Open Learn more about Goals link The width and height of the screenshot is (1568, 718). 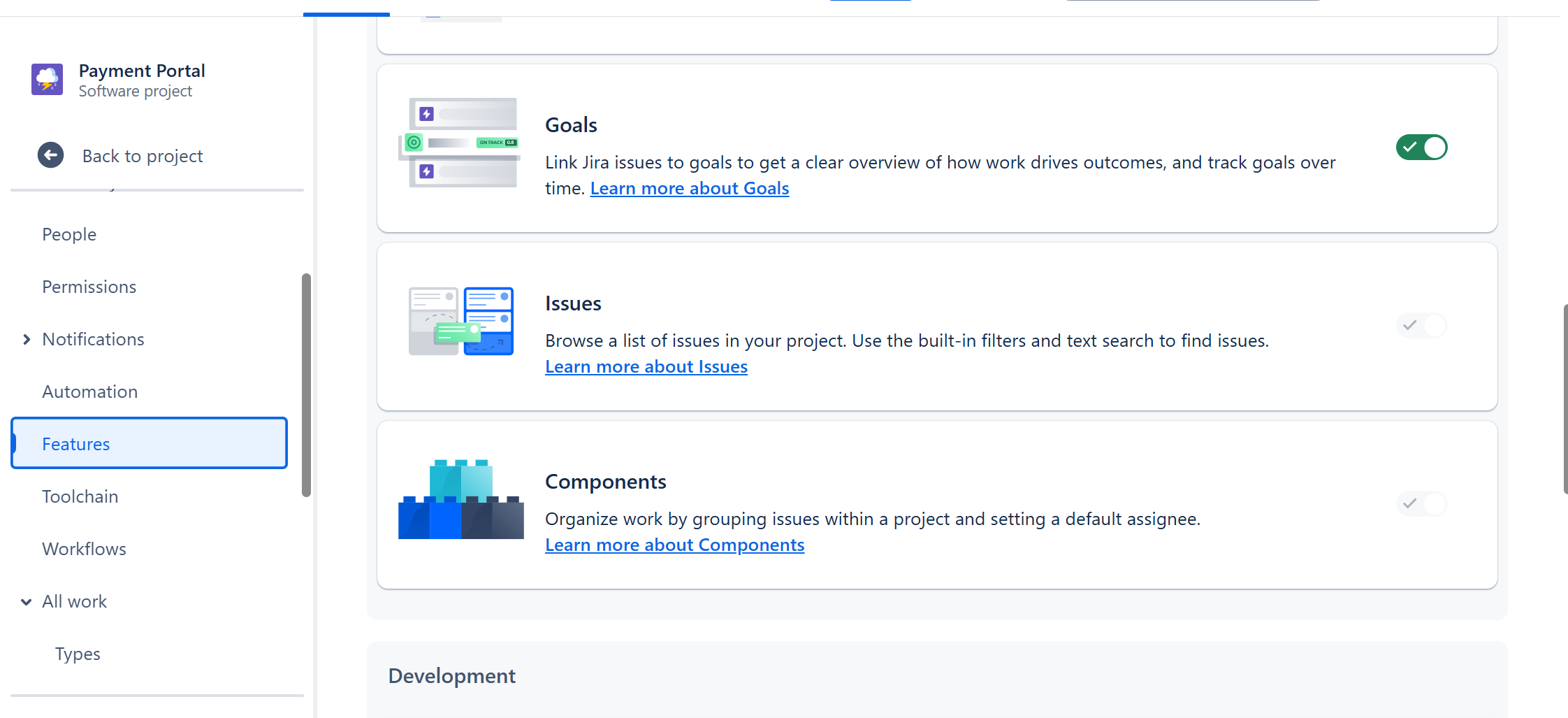(x=689, y=187)
